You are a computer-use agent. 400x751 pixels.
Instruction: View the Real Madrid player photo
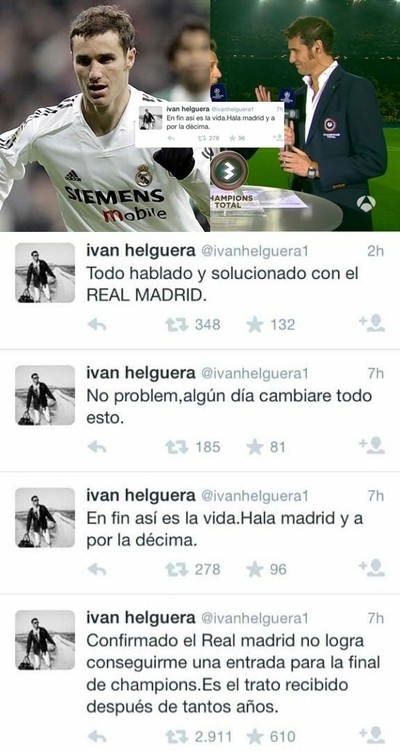104,116
